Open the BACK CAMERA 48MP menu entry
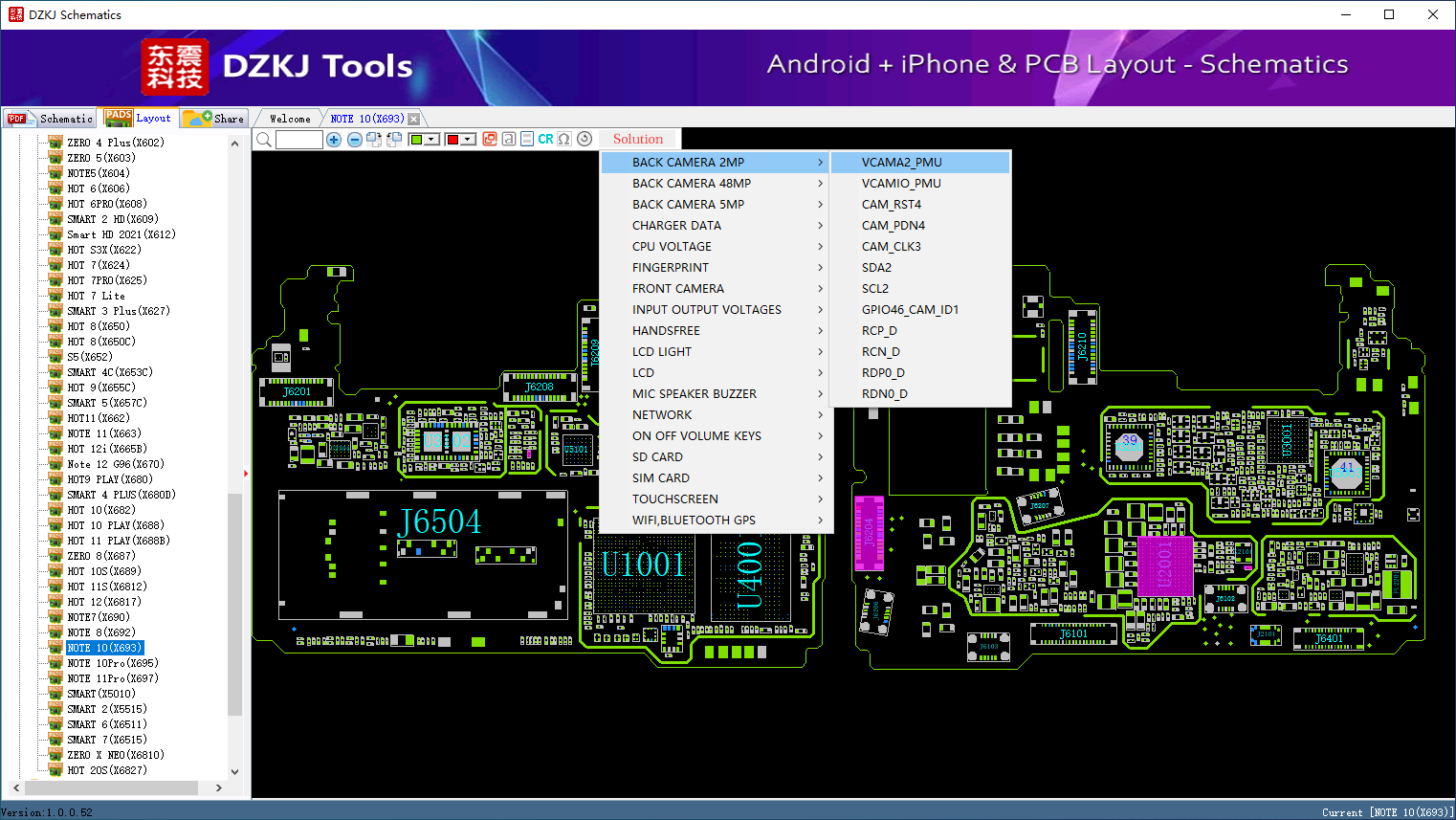This screenshot has width=1456, height=820. (717, 184)
